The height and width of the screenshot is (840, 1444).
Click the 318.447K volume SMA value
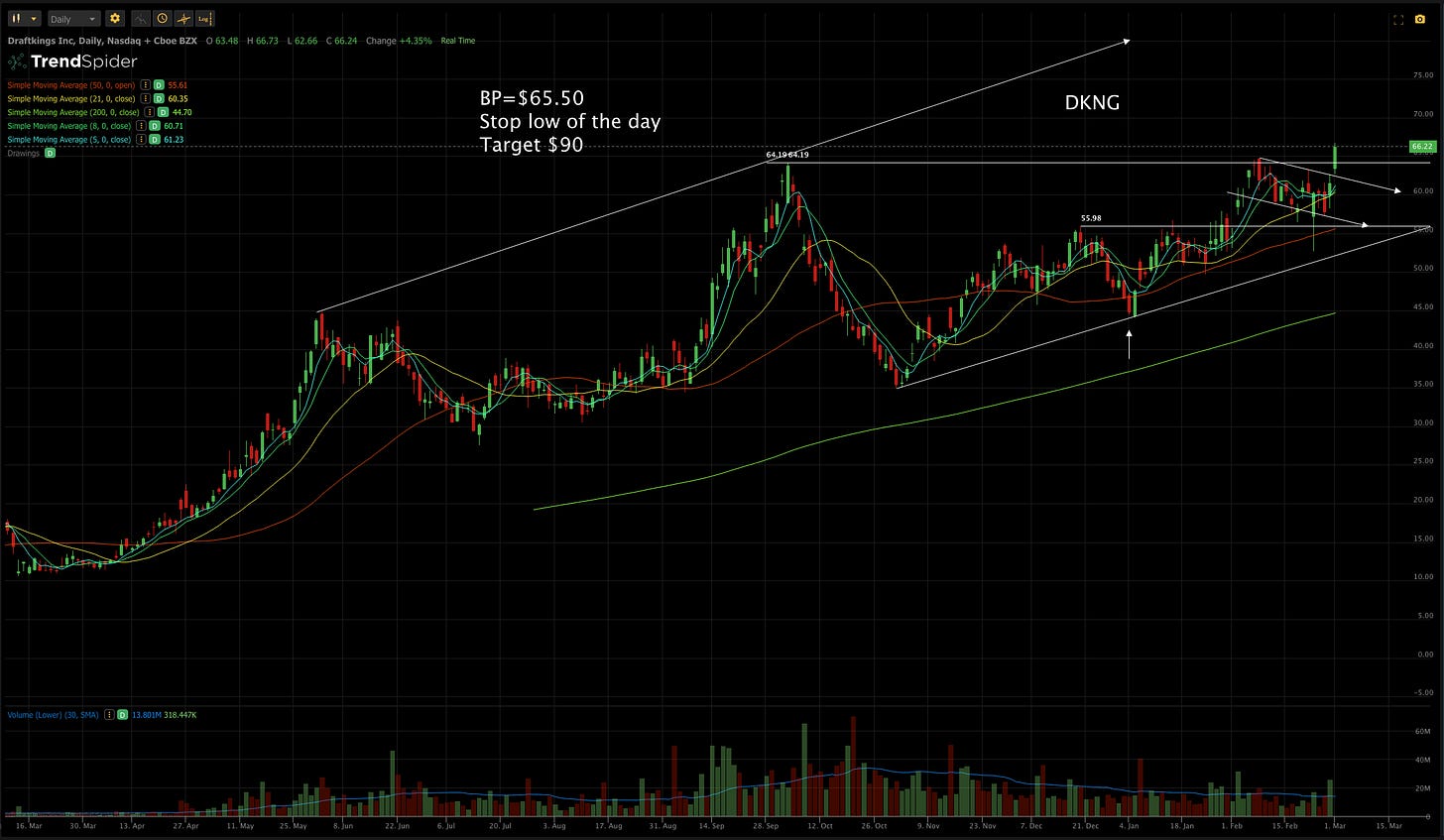pos(180,714)
